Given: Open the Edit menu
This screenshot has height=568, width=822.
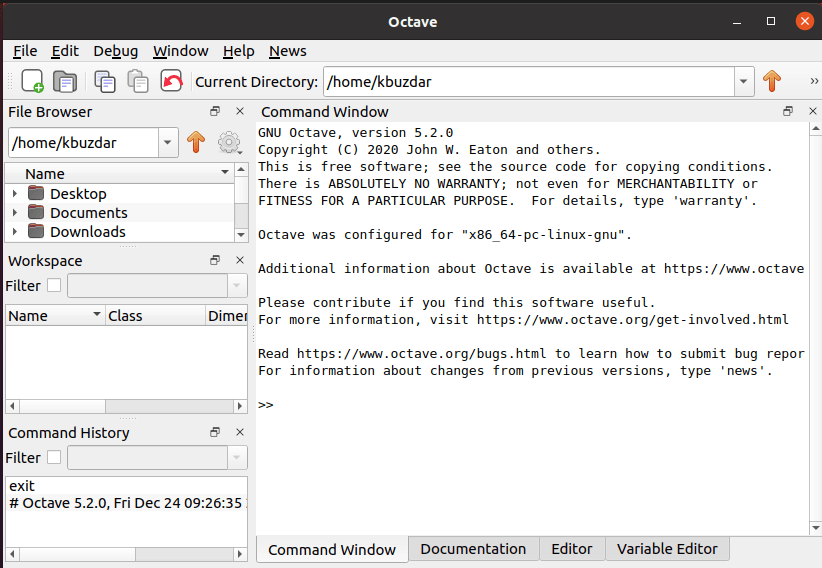Looking at the screenshot, I should (x=65, y=51).
